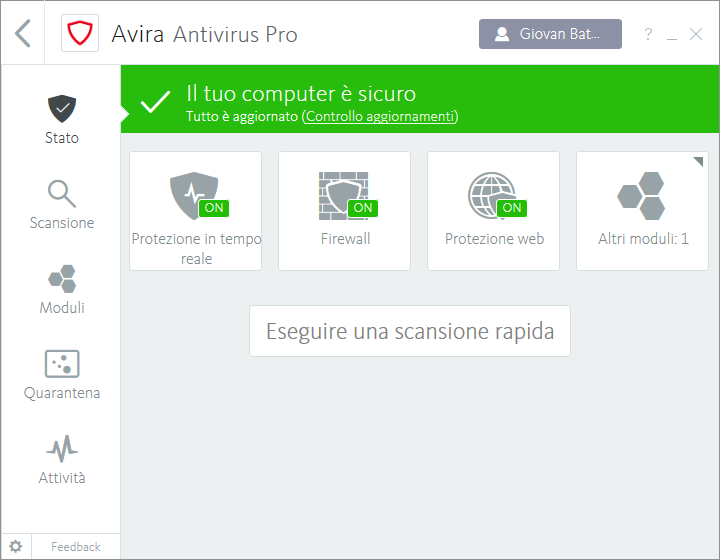Open the Altri moduli: 1 tile
The width and height of the screenshot is (720, 560).
tap(643, 211)
